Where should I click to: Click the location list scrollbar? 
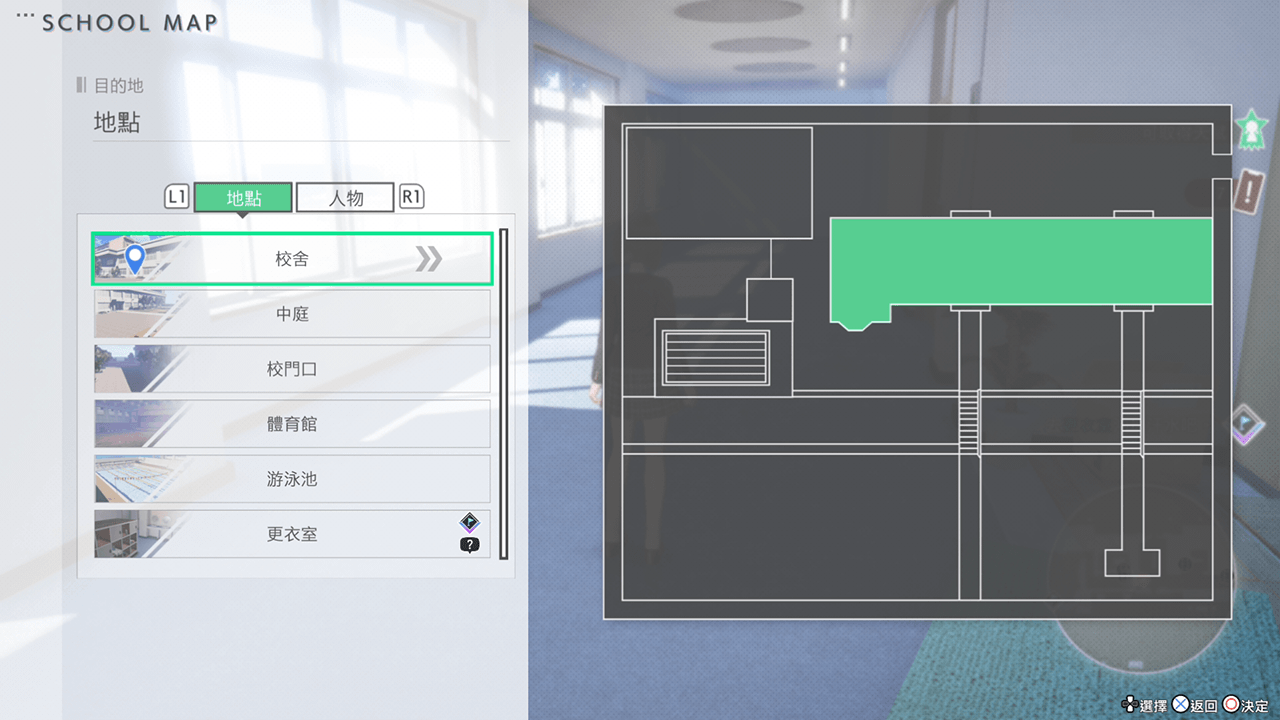point(504,394)
